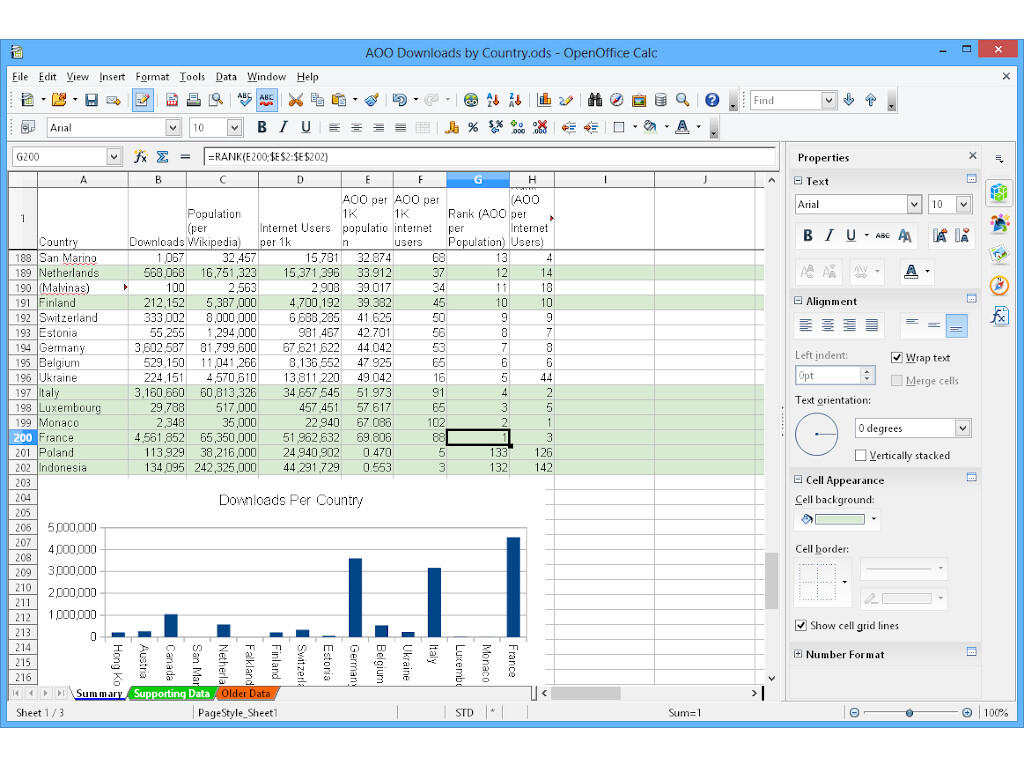Screen dimensions: 1024x768
Task: Click the Function Wizard icon
Action: 140,157
